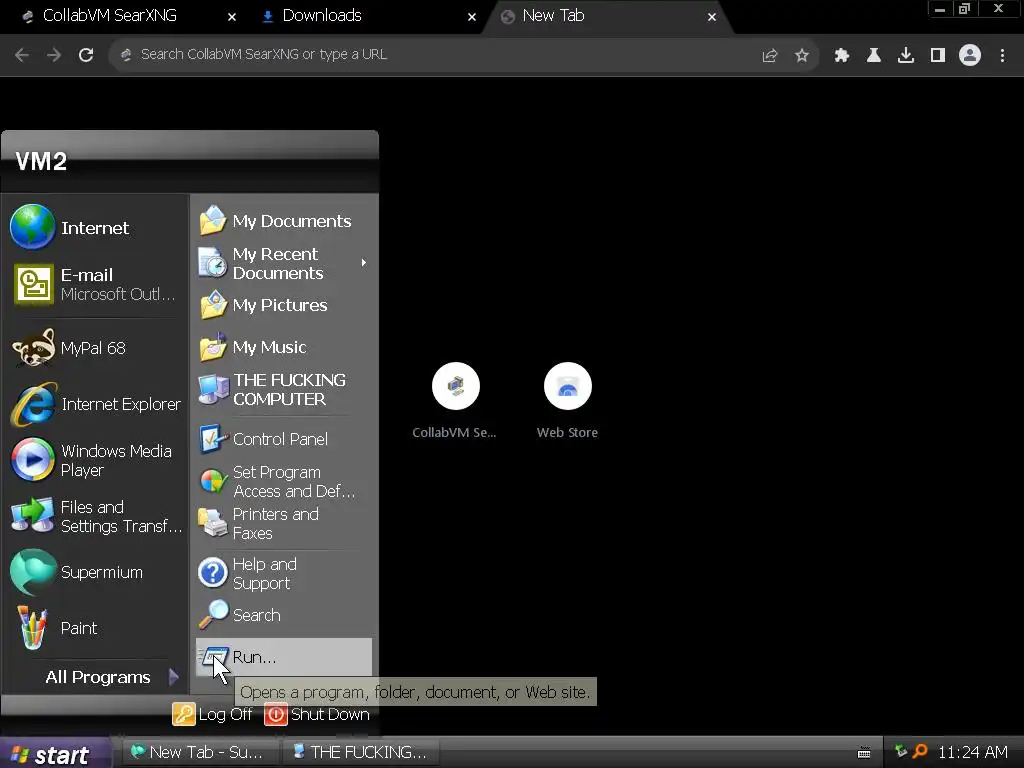The height and width of the screenshot is (768, 1024).
Task: Open E-mail Microsoft Outlook entry
Action: [x=95, y=285]
